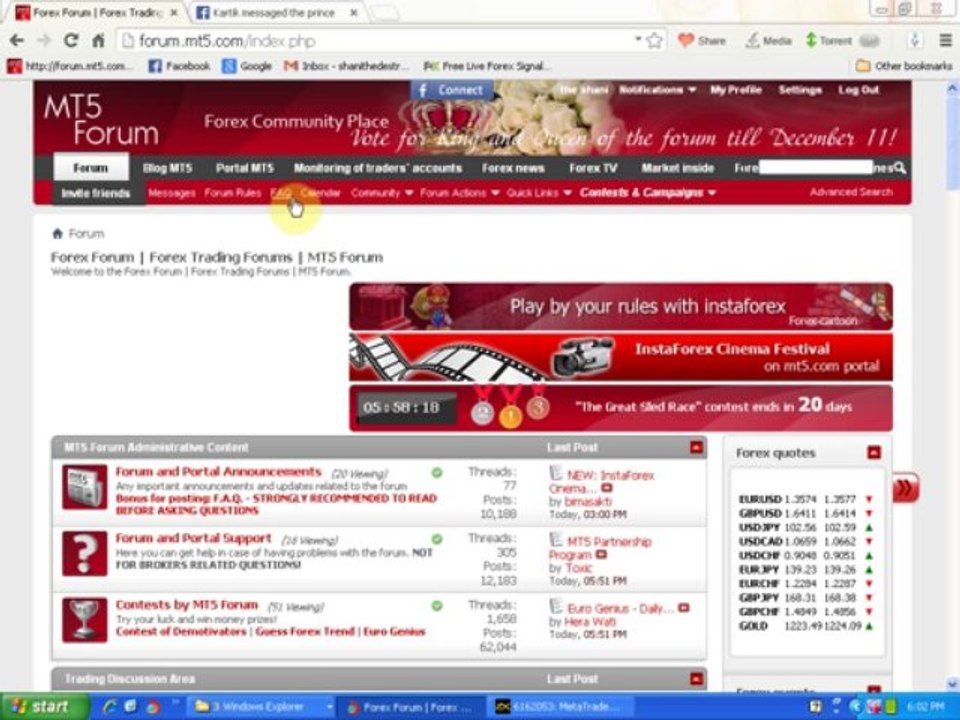Screen dimensions: 960x720
Task: Open Portal MT5 tab
Action: coord(244,167)
